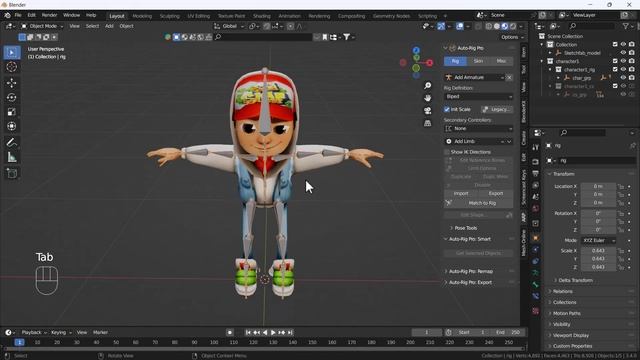Select the Select Box tool

[12, 53]
